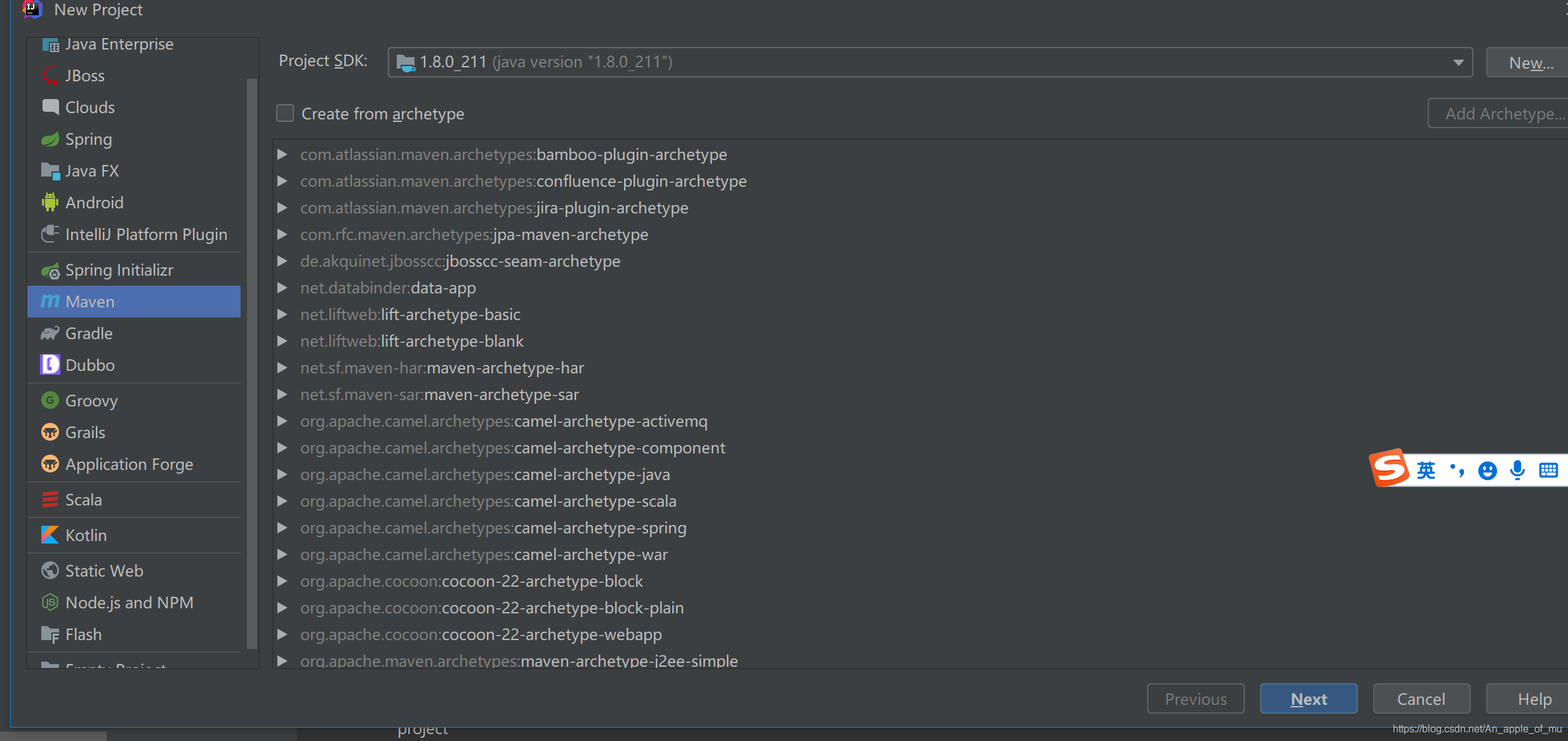Select the lift-archetype-blank row
This screenshot has height=741, width=1568.
[920, 341]
